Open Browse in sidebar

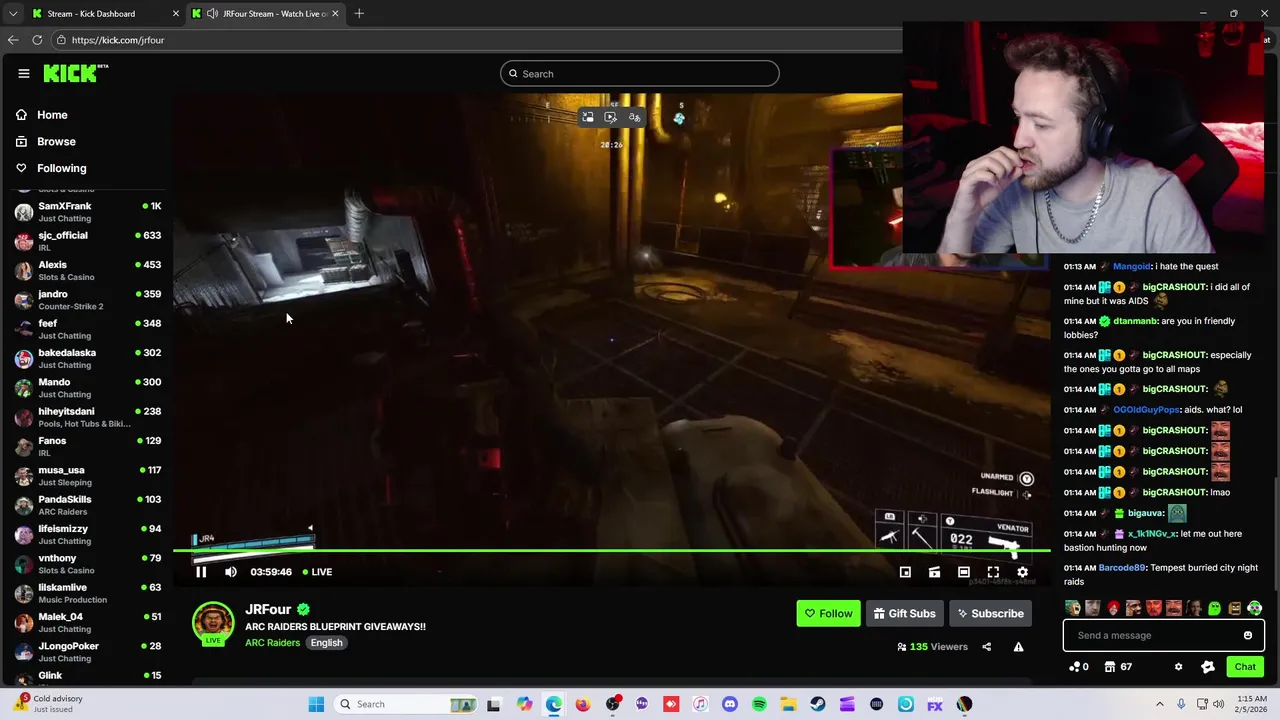(x=56, y=142)
